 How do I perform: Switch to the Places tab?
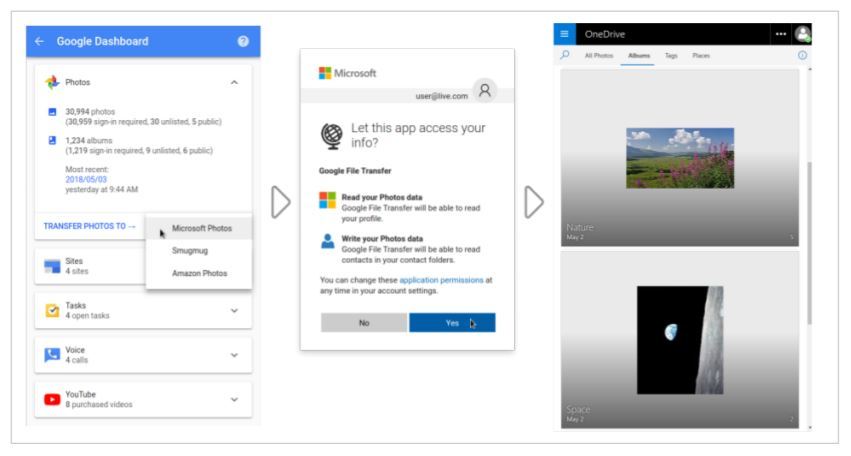point(701,55)
